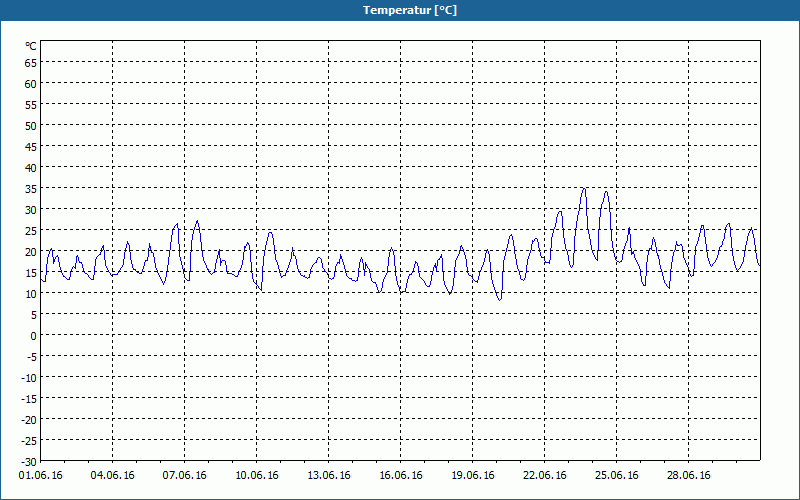
Task: Click the 28.06.16 date label
Action: [x=688, y=476]
